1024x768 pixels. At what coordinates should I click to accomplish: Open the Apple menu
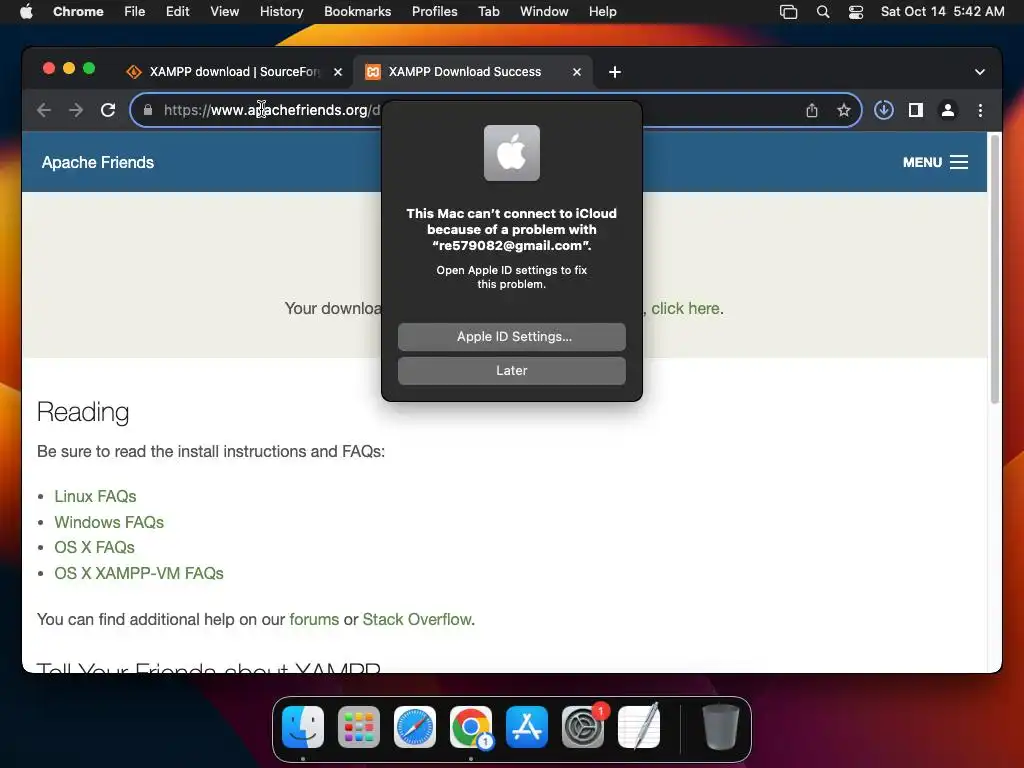pos(26,12)
